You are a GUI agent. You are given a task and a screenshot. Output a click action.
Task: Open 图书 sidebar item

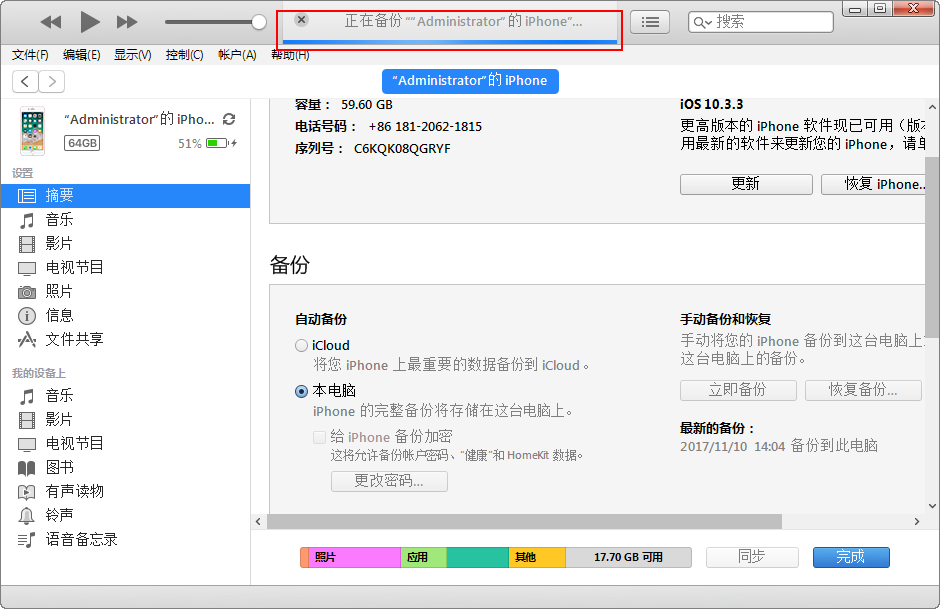click(125, 468)
